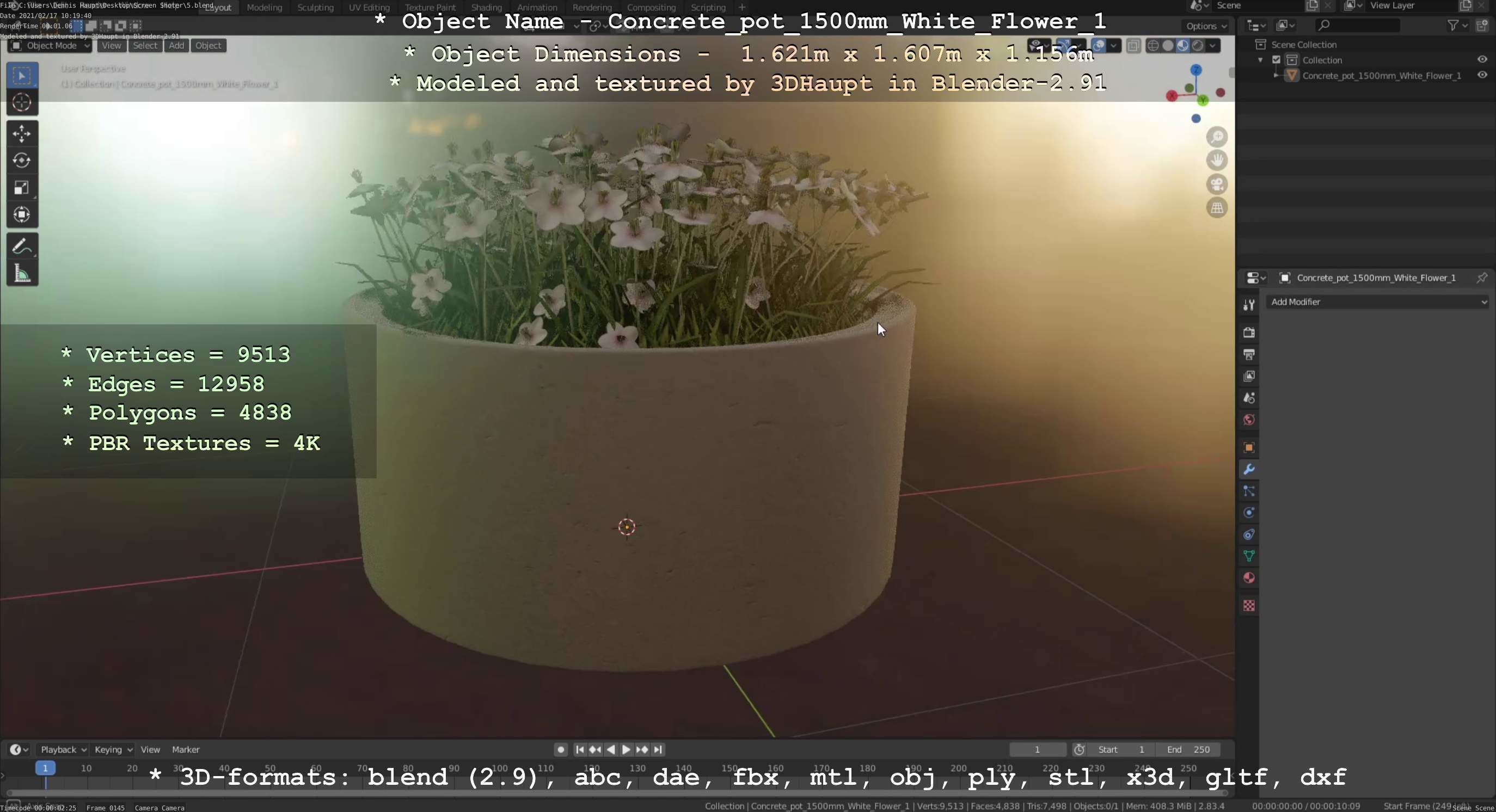The image size is (1496, 812).
Task: Select the Annotate tool
Action: [x=22, y=246]
